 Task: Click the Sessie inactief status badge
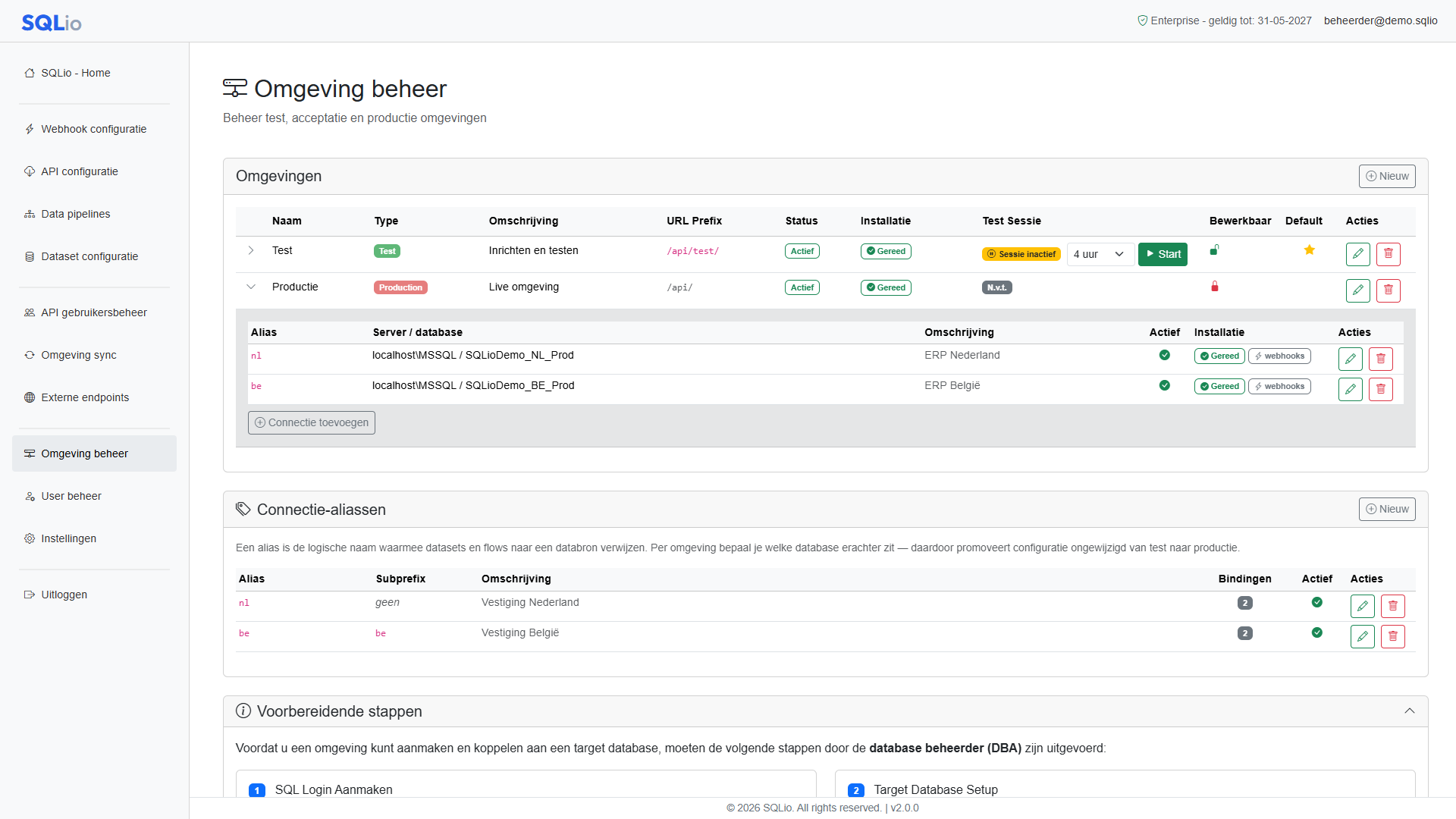(1021, 254)
